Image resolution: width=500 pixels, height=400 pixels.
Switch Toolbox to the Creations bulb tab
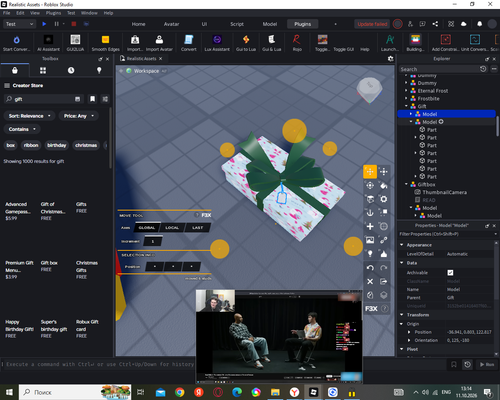coord(99,70)
